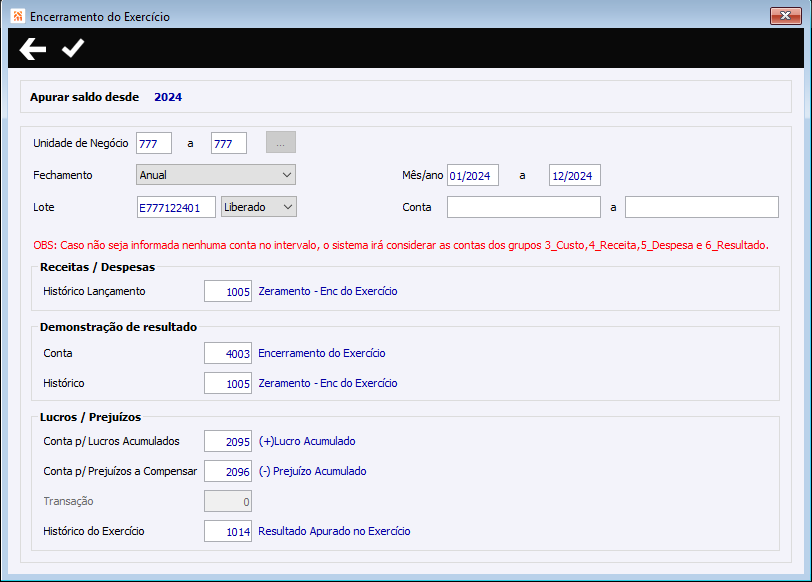Click the Mês/ano start field 01/2024
Viewport: 812px width, 582px height.
[x=473, y=176]
